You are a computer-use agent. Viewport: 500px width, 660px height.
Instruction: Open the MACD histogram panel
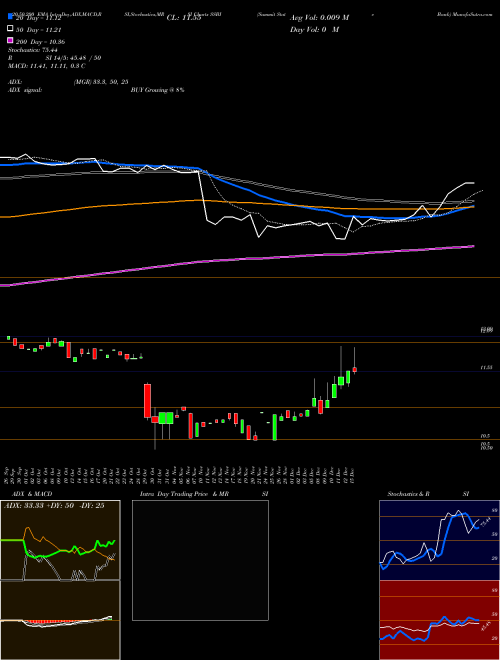[x=60, y=620]
